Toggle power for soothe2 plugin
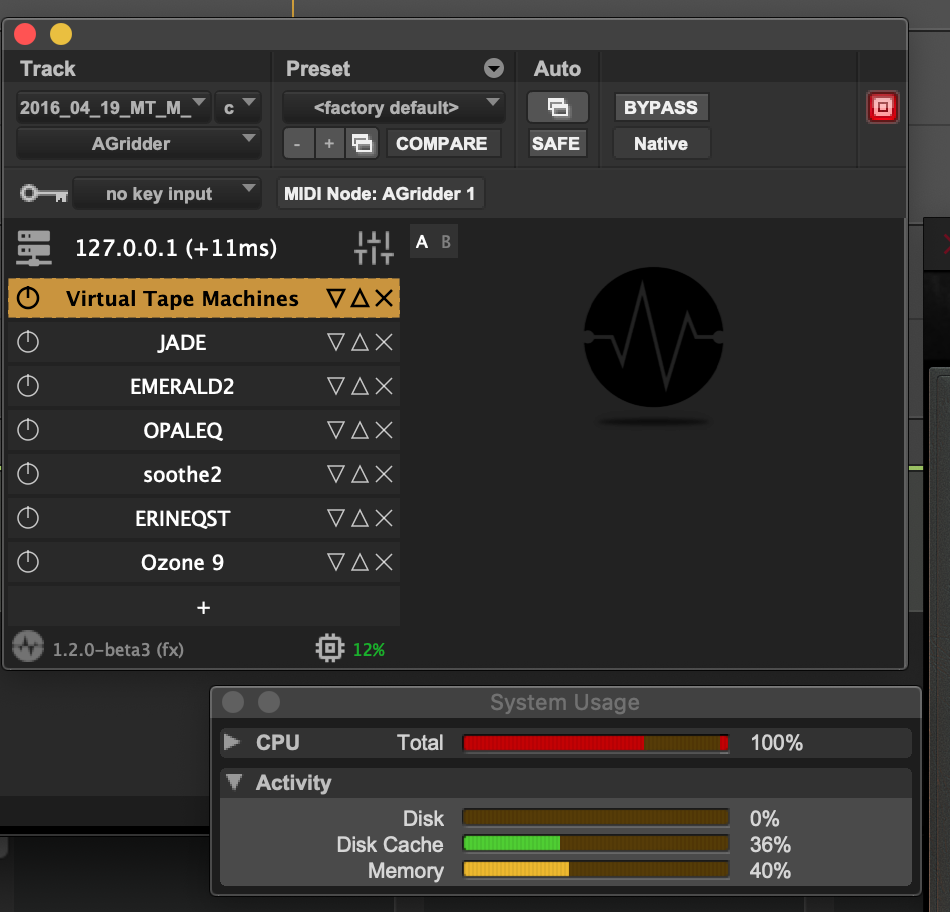950x912 pixels. point(28,474)
